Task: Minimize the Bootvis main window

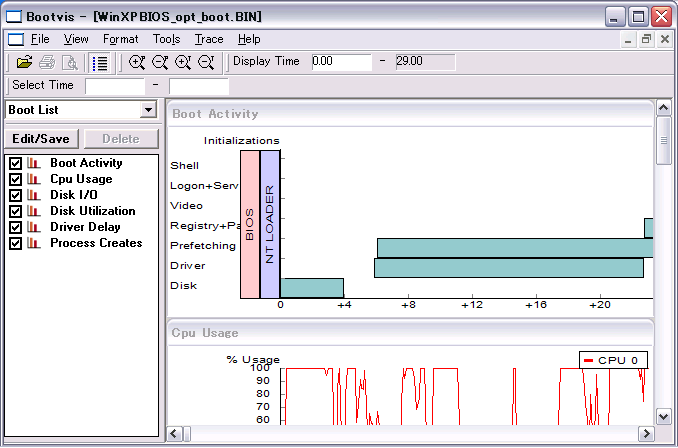Action: 614,17
